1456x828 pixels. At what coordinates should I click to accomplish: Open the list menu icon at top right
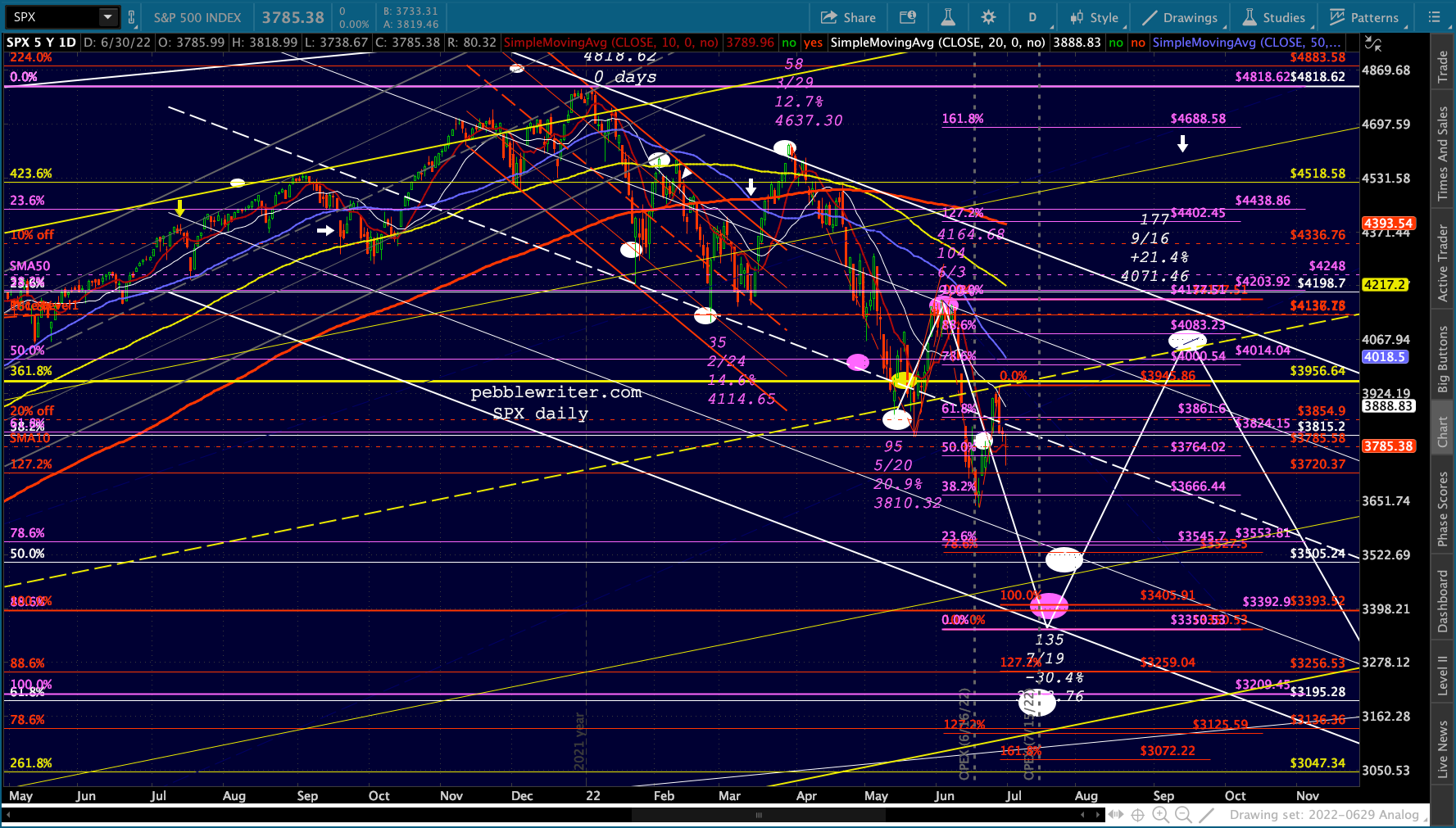click(1434, 17)
